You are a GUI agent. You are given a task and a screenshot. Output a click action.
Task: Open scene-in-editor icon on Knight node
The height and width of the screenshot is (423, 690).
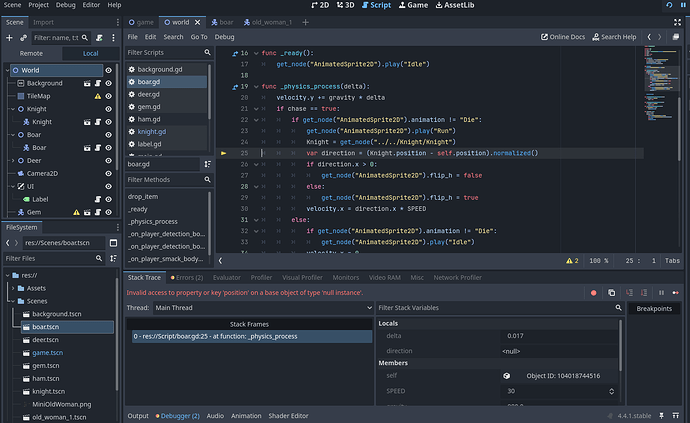tap(87, 122)
